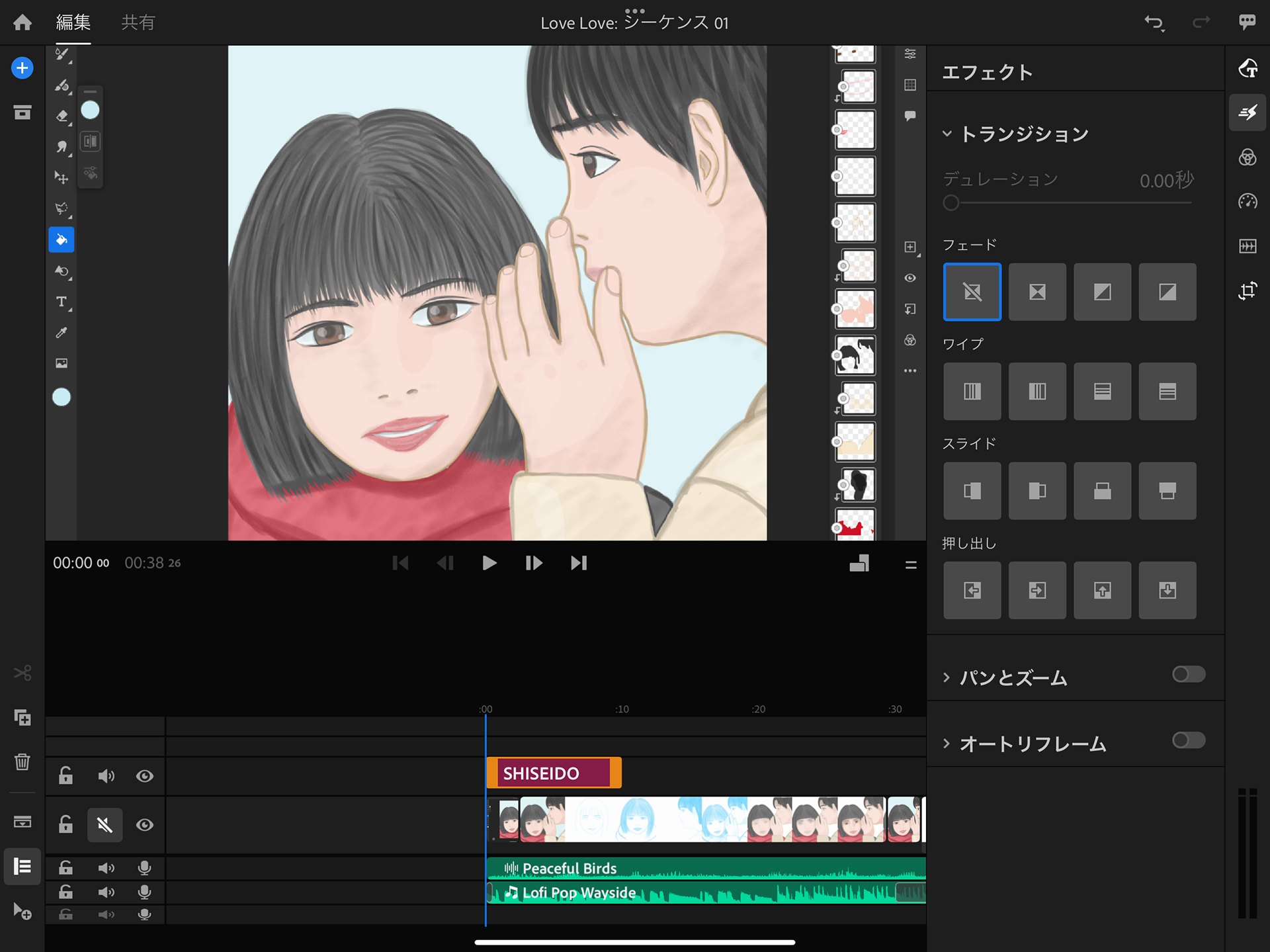Jump to the sequence start
Image resolution: width=1270 pixels, height=952 pixels.
tap(400, 563)
